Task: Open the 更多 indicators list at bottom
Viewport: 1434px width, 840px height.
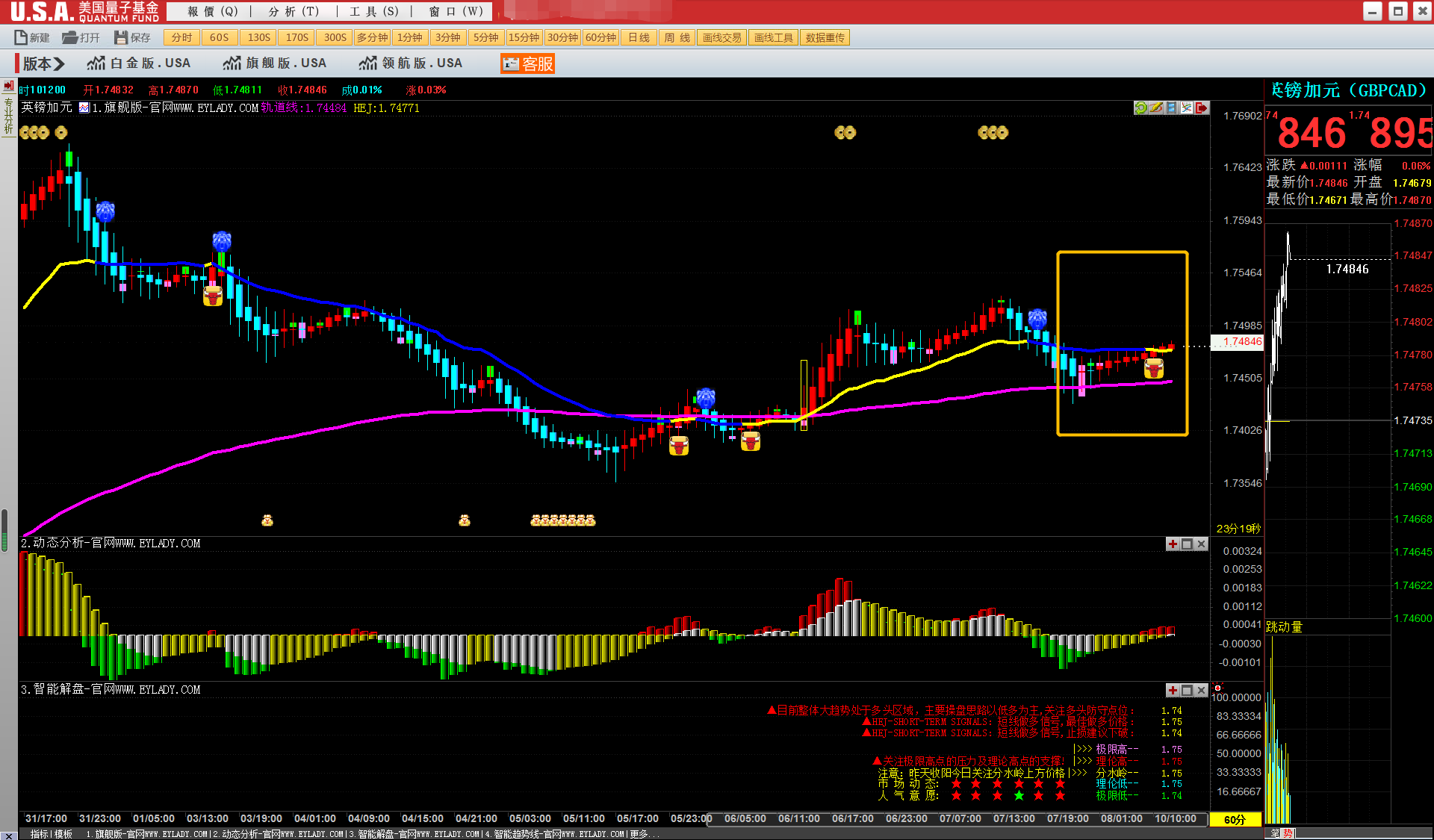Action: (x=639, y=834)
